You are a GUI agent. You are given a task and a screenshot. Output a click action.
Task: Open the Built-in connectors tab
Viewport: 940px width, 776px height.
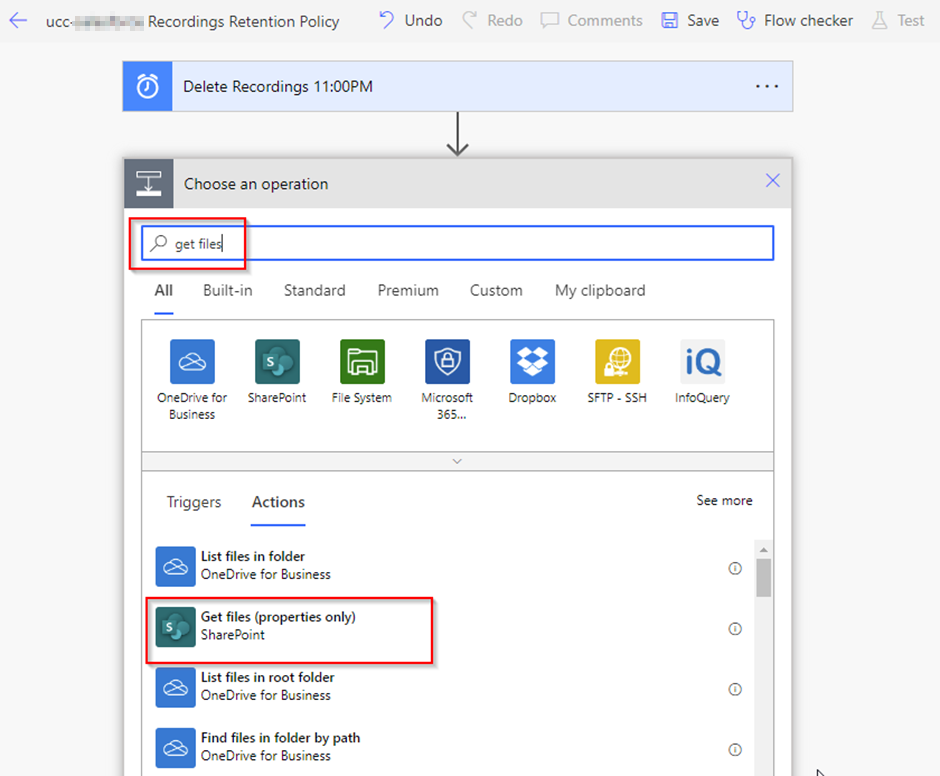228,291
